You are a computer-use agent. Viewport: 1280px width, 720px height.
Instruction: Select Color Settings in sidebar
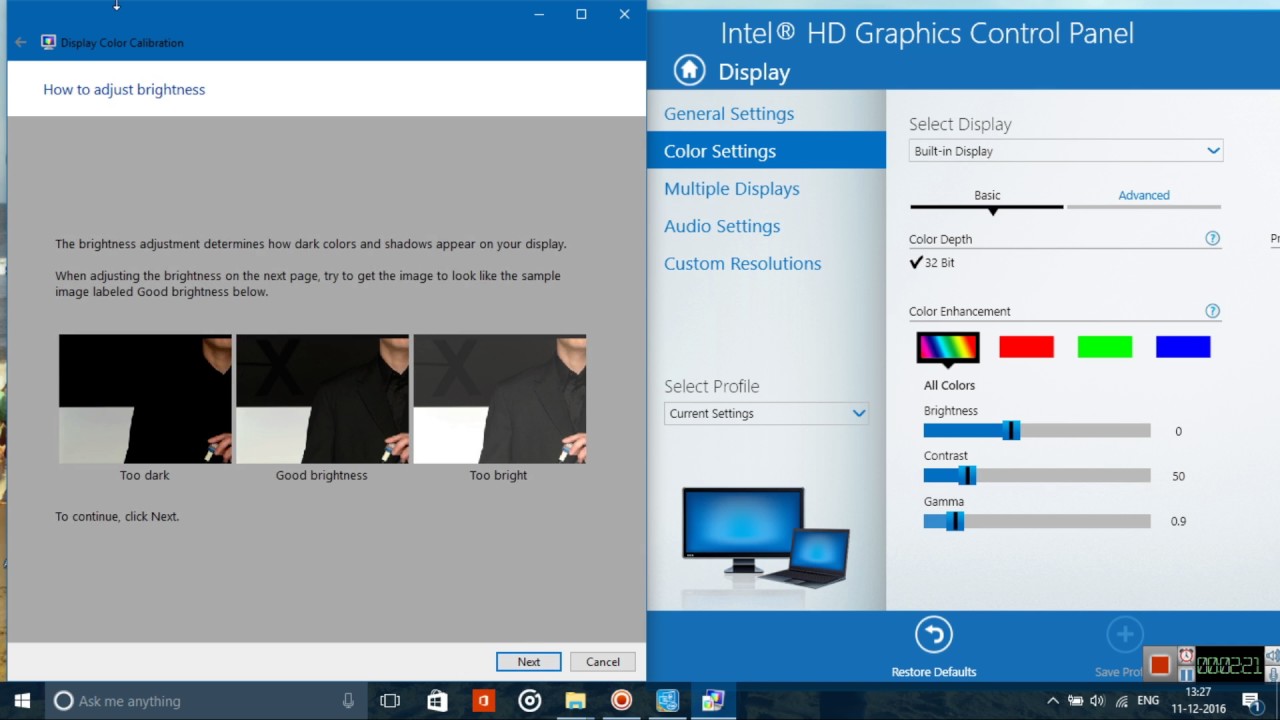766,151
